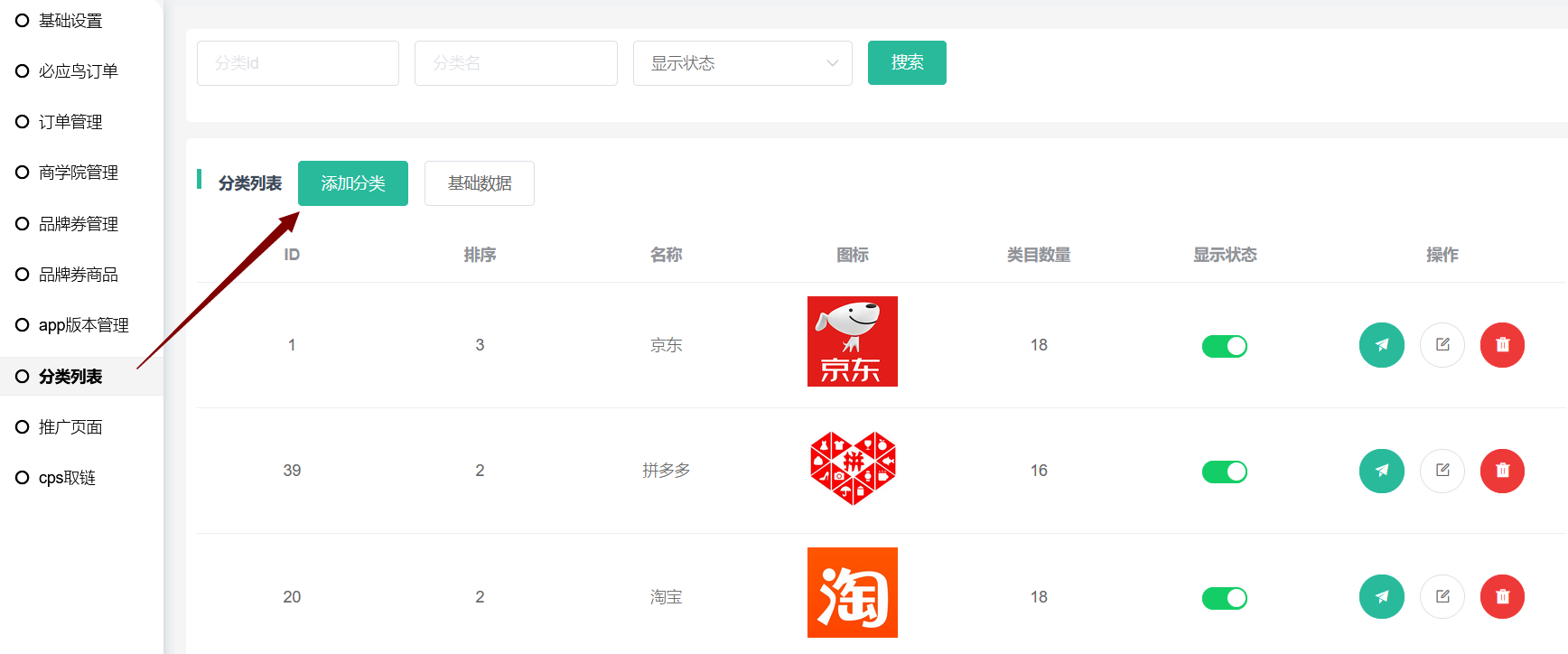Click the 排序 column header
This screenshot has width=1568, height=654.
click(x=480, y=255)
